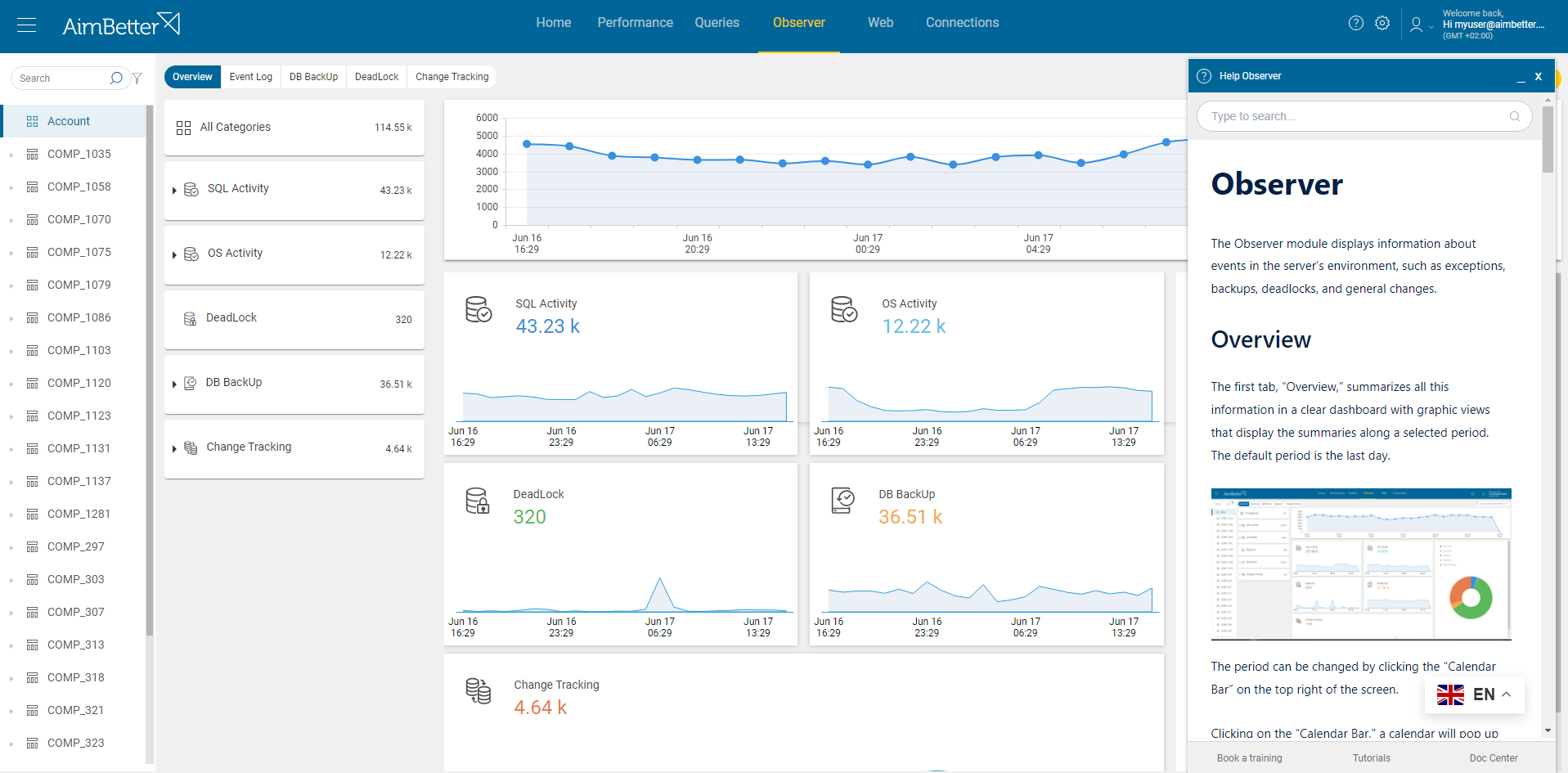Open the user profile icon
Viewport: 1568px width, 773px height.
(1416, 25)
